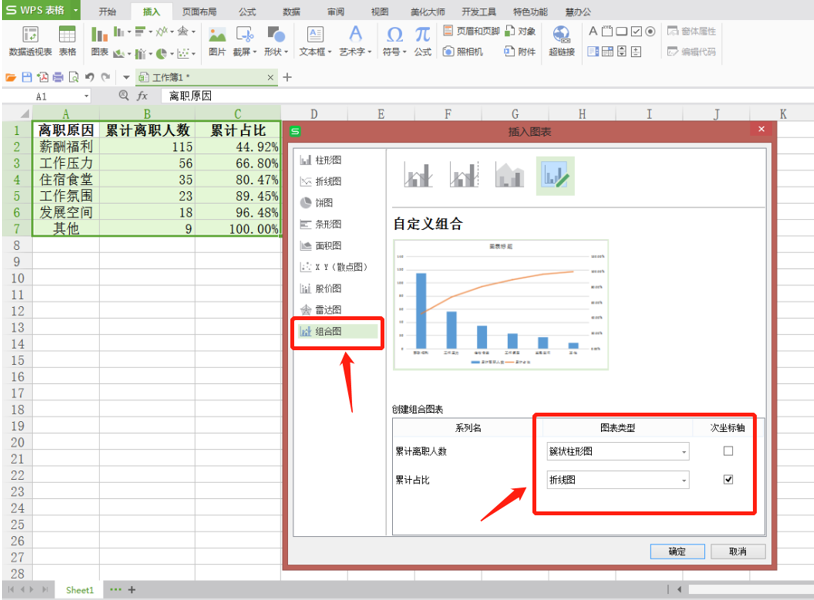Insert an attachment with 附件

tap(520, 51)
